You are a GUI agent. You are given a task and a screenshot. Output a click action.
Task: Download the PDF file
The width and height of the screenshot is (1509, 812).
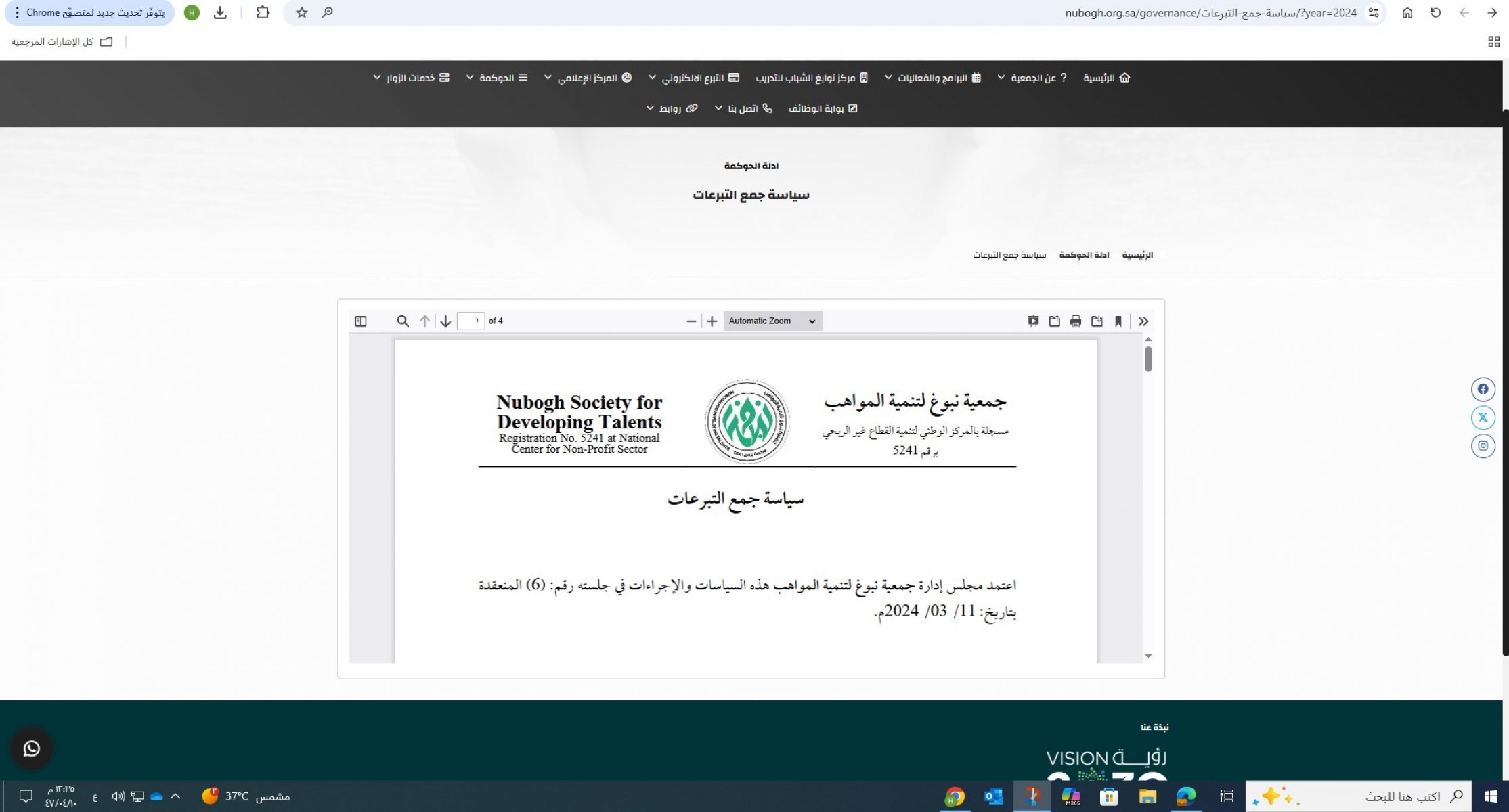[x=1097, y=321]
